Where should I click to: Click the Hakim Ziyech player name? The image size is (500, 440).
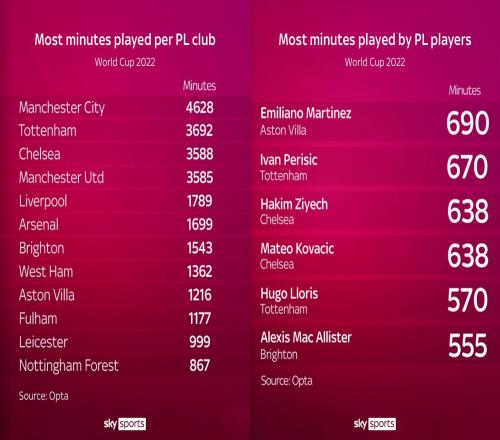click(294, 204)
